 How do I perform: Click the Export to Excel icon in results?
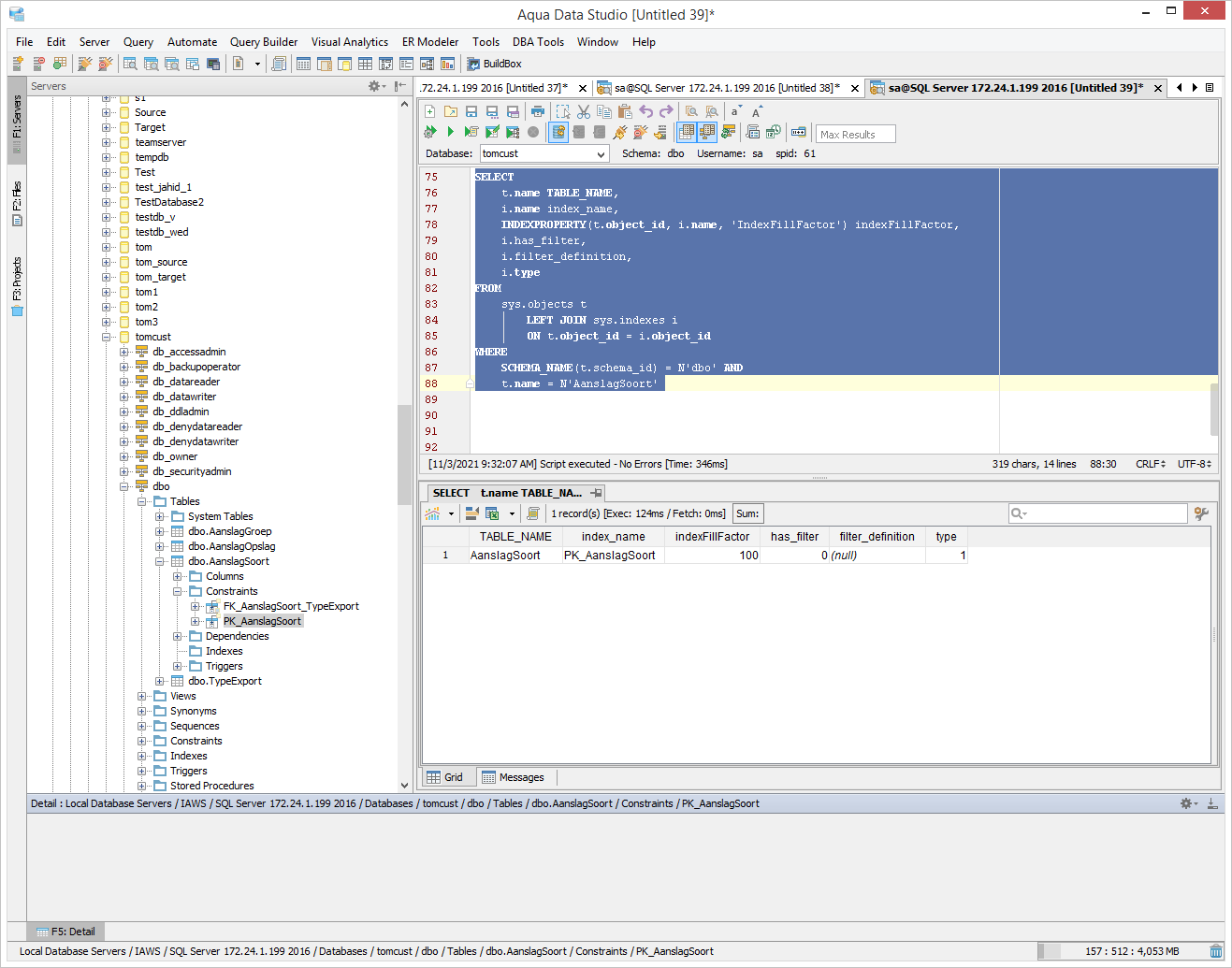(492, 513)
